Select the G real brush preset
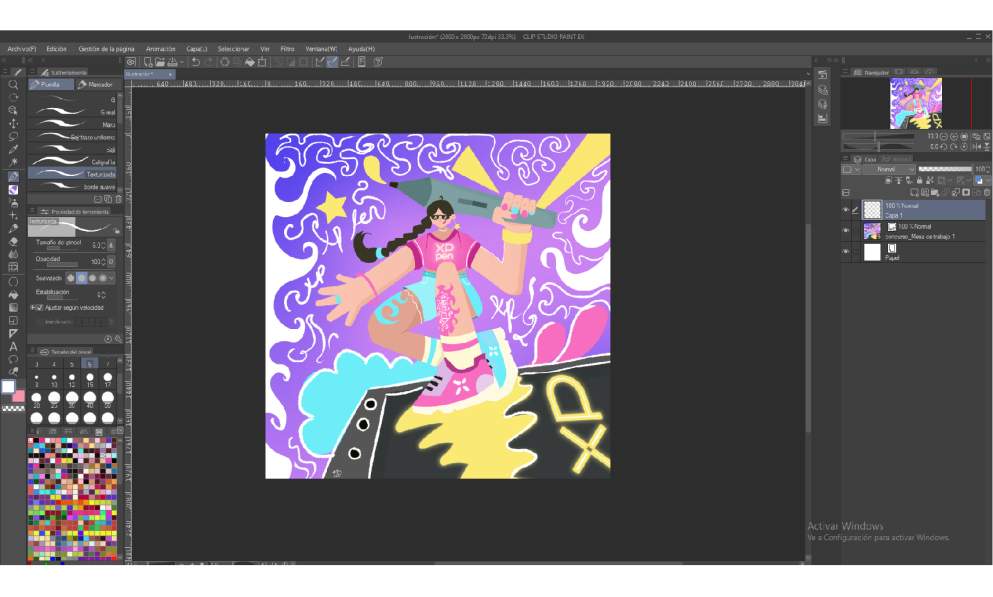Image resolution: width=993 pixels, height=597 pixels. tap(73, 112)
